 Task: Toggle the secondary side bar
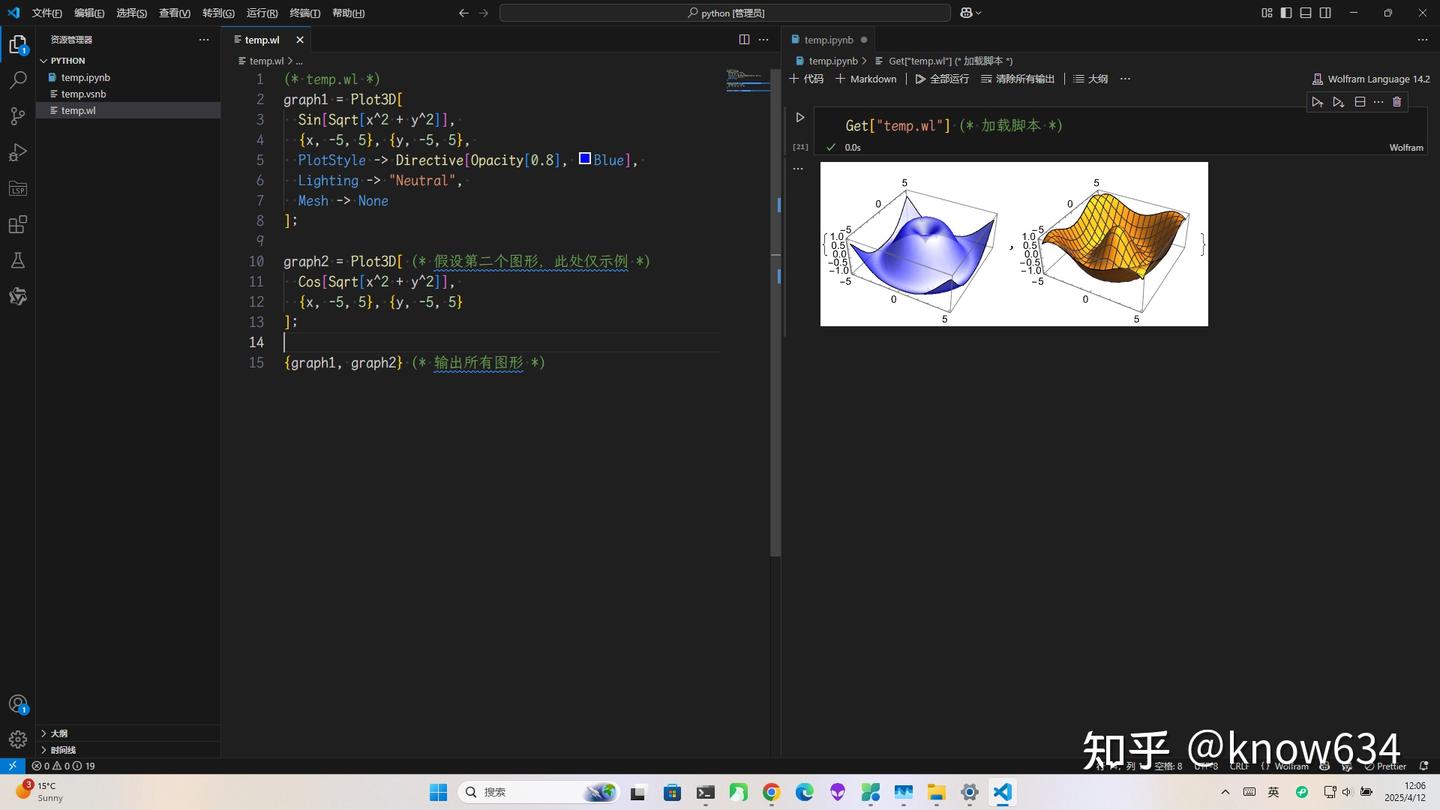click(1324, 12)
